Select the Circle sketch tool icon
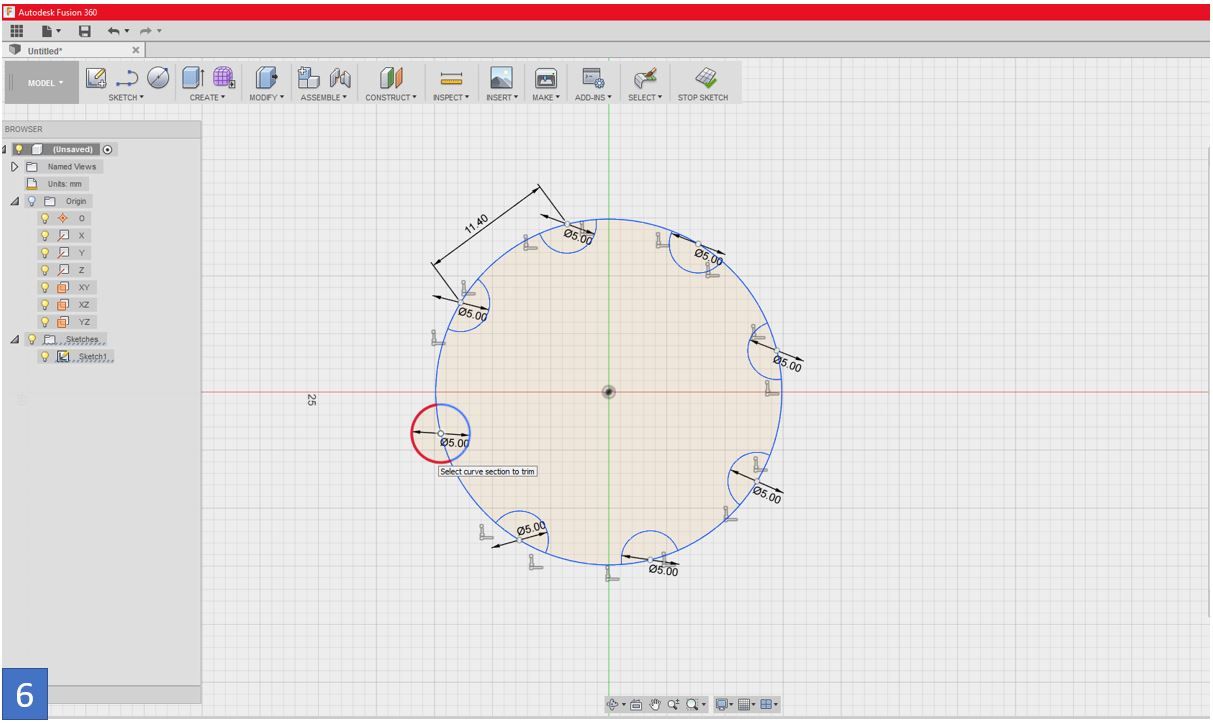The height and width of the screenshot is (723, 1213). [x=158, y=78]
